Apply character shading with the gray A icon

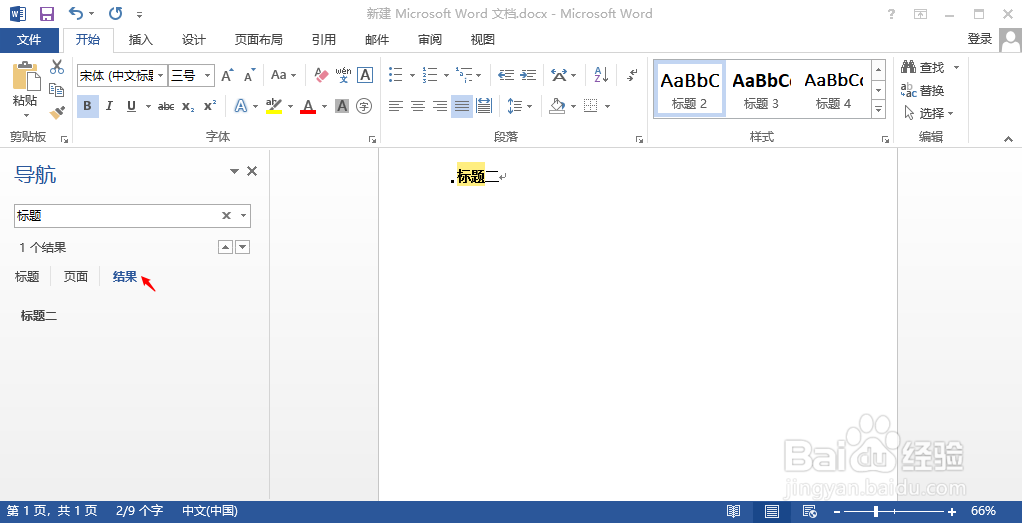pos(342,106)
